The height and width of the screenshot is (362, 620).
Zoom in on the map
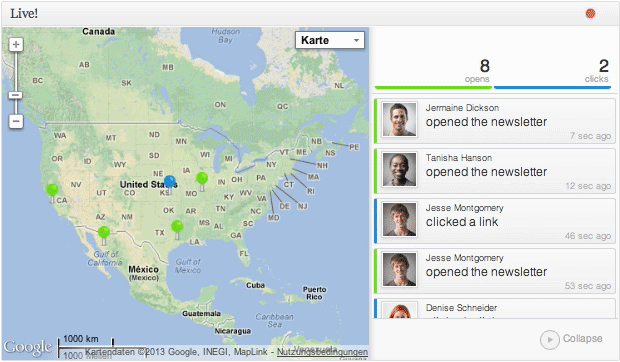click(x=16, y=44)
